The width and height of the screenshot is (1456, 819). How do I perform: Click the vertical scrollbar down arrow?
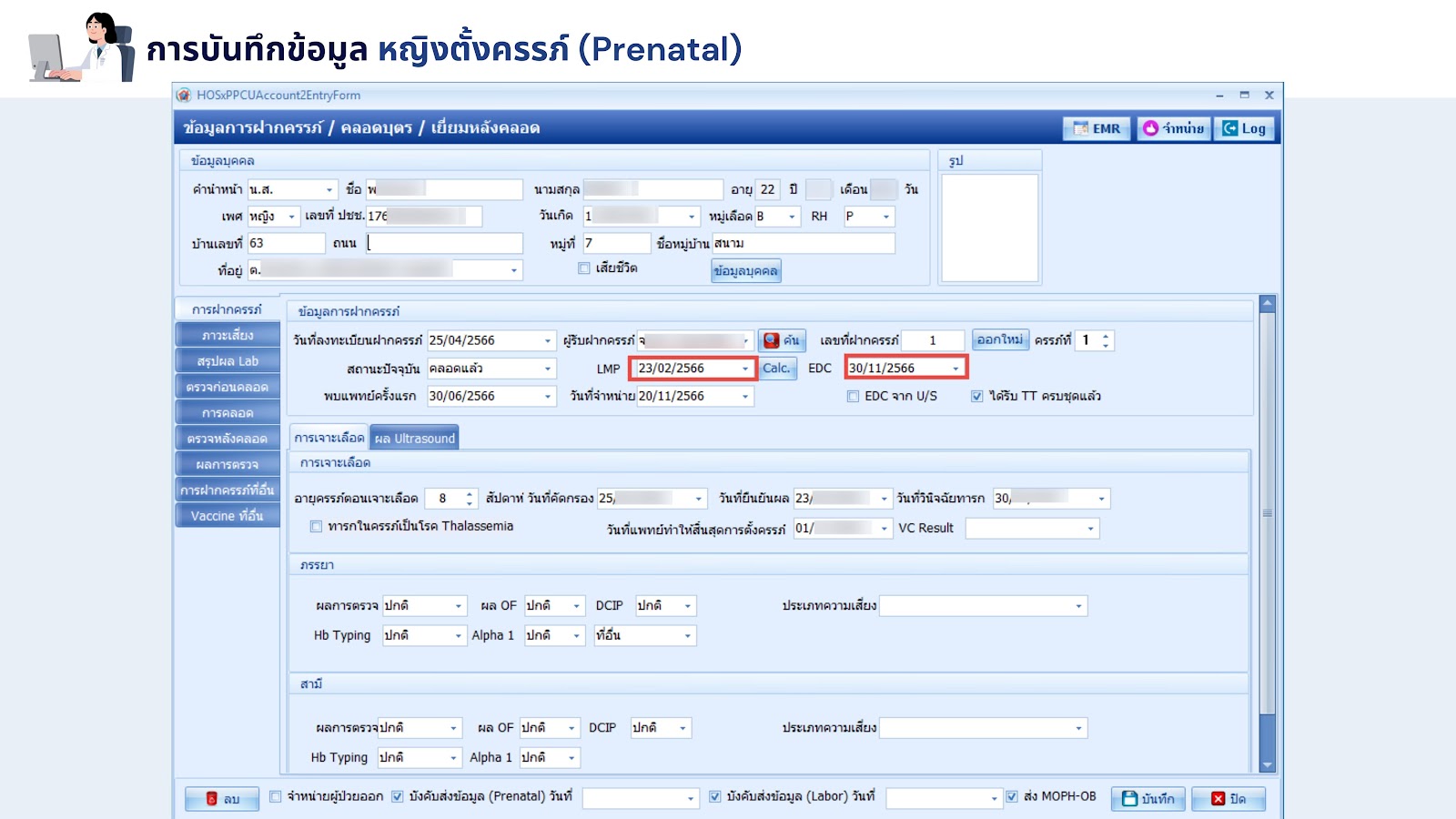point(1268,765)
